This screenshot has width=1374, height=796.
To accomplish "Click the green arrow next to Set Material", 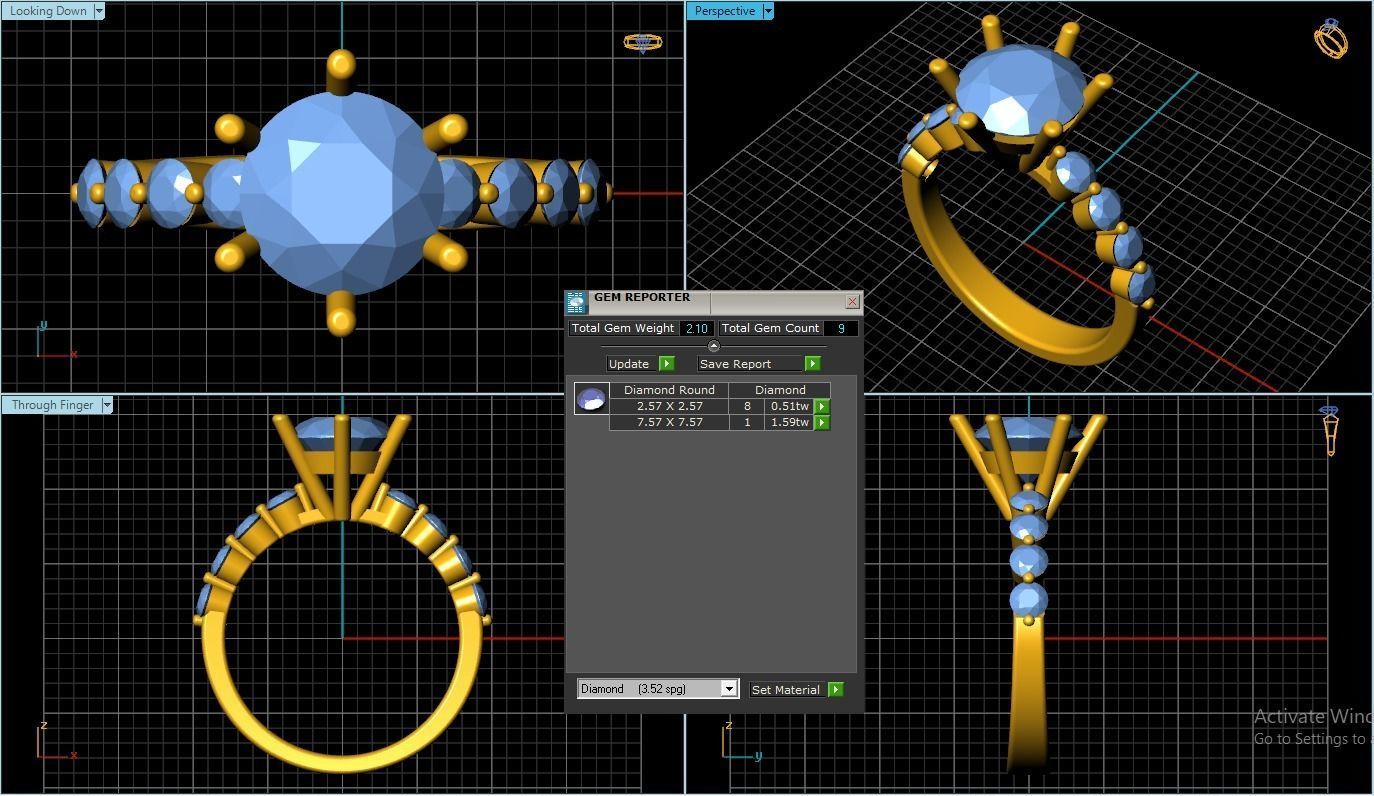I will pyautogui.click(x=836, y=690).
